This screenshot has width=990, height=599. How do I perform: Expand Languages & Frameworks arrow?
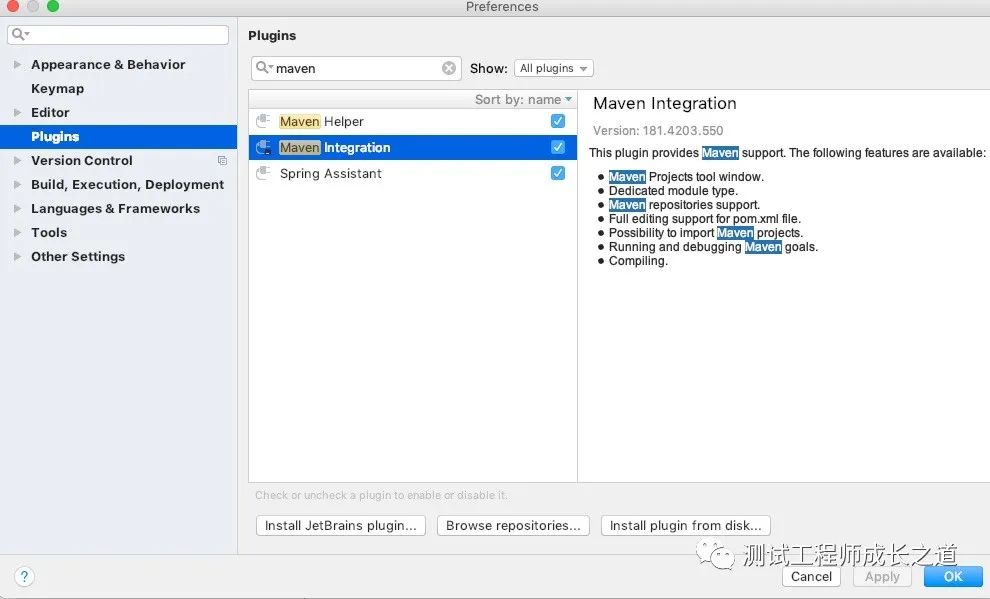pos(17,208)
